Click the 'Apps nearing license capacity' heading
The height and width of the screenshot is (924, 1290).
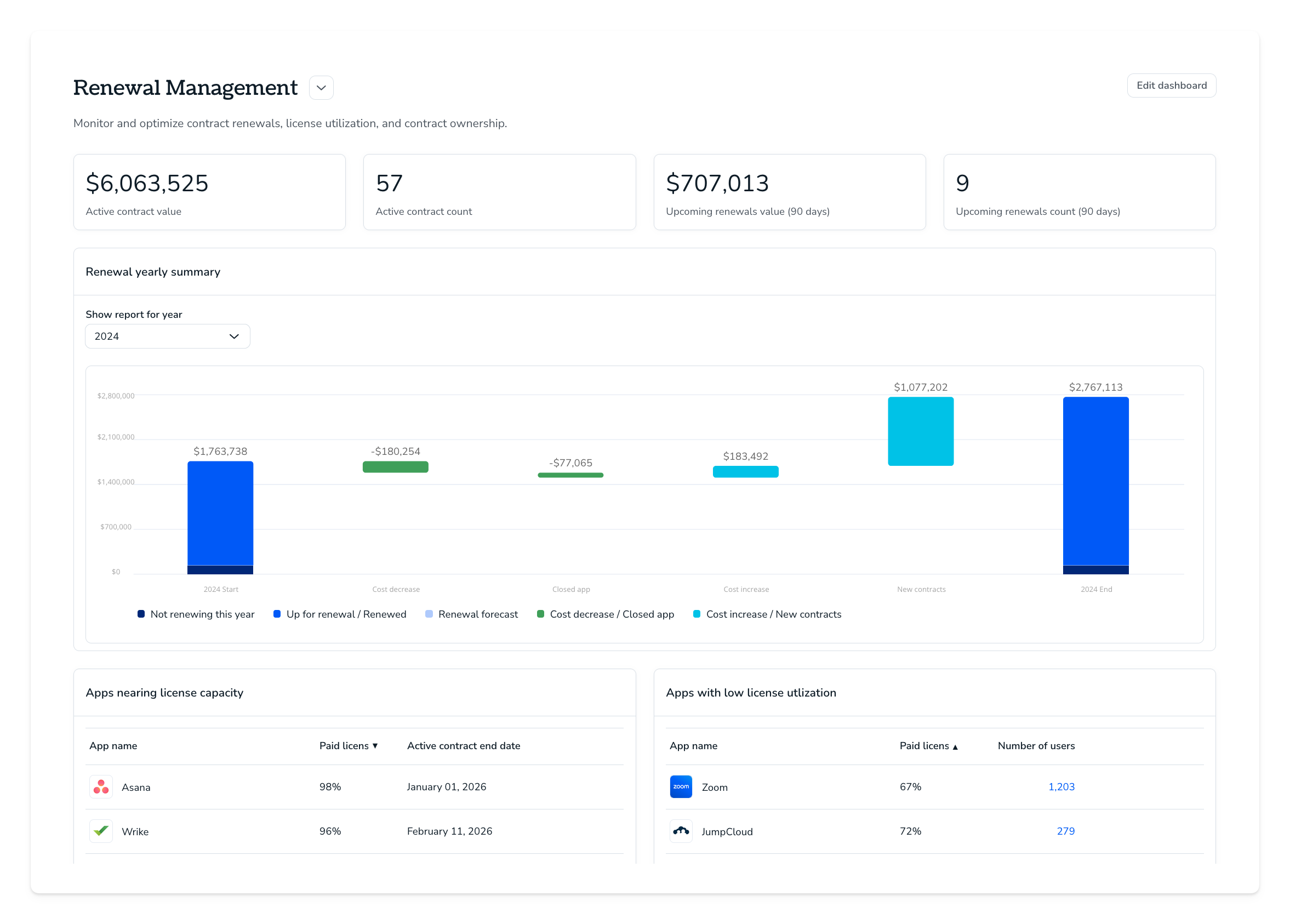tap(164, 693)
